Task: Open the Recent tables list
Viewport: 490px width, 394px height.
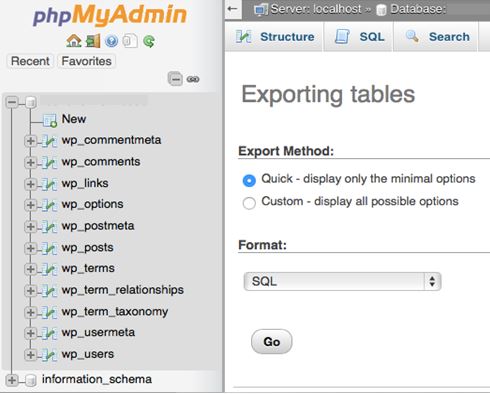Action: point(30,61)
